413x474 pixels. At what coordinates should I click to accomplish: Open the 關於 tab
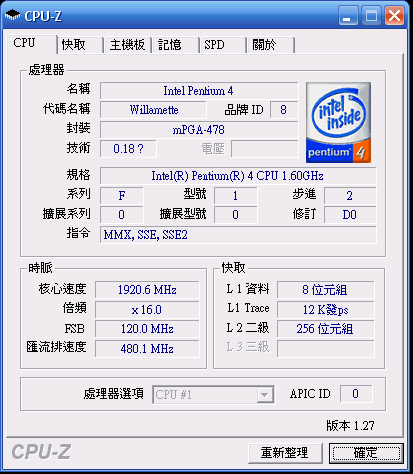(271, 45)
